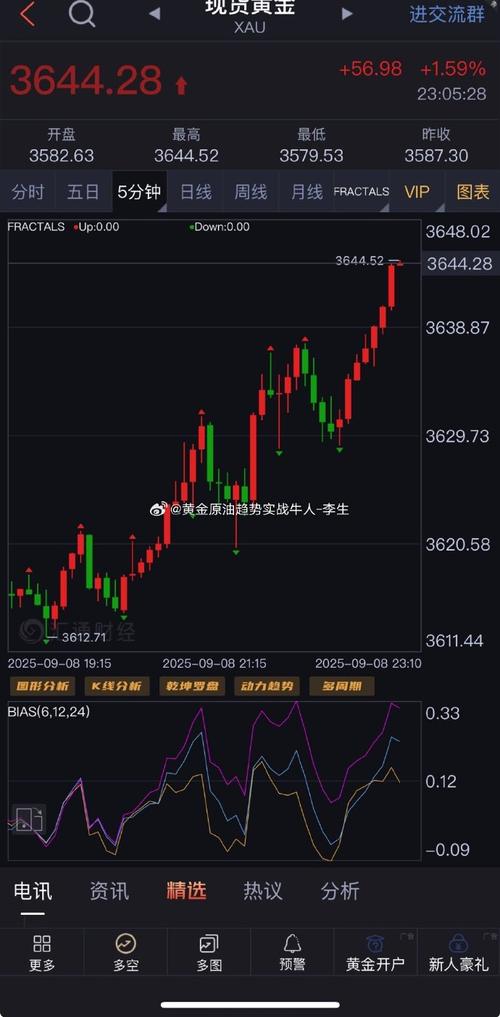Open the VIP indicator dropdown
500x1017 pixels.
(417, 192)
